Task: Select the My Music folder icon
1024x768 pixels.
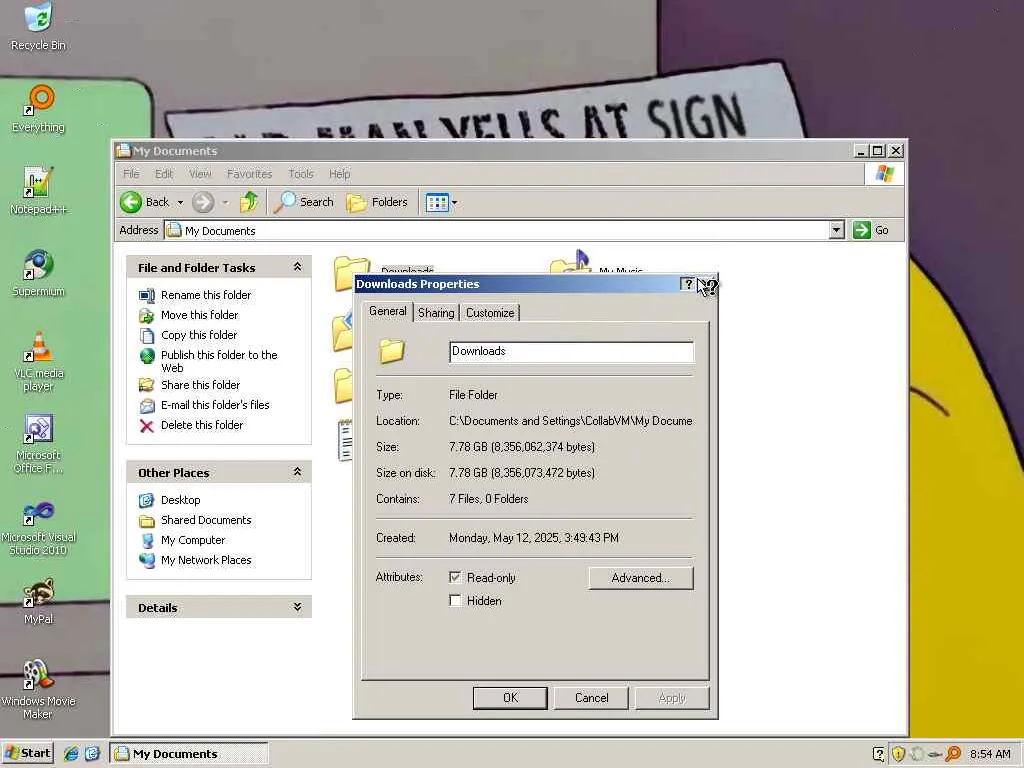Action: coord(570,261)
